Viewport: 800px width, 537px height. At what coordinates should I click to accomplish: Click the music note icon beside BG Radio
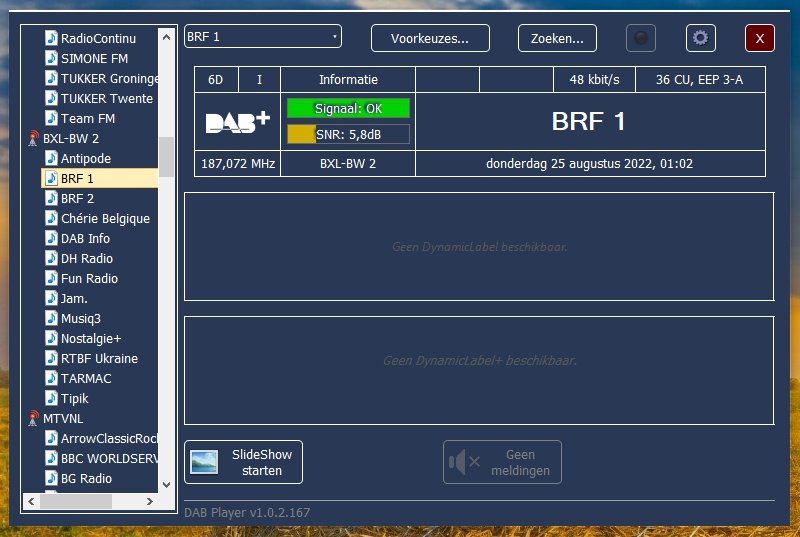point(51,478)
